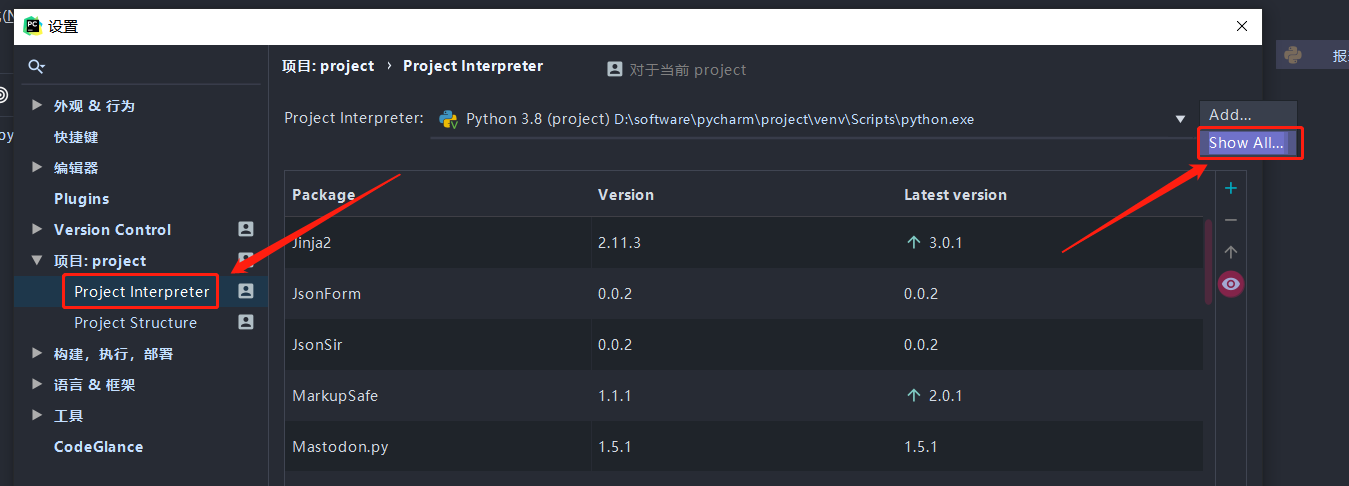This screenshot has width=1349, height=486.
Task: Click the Version column header
Action: pos(626,194)
